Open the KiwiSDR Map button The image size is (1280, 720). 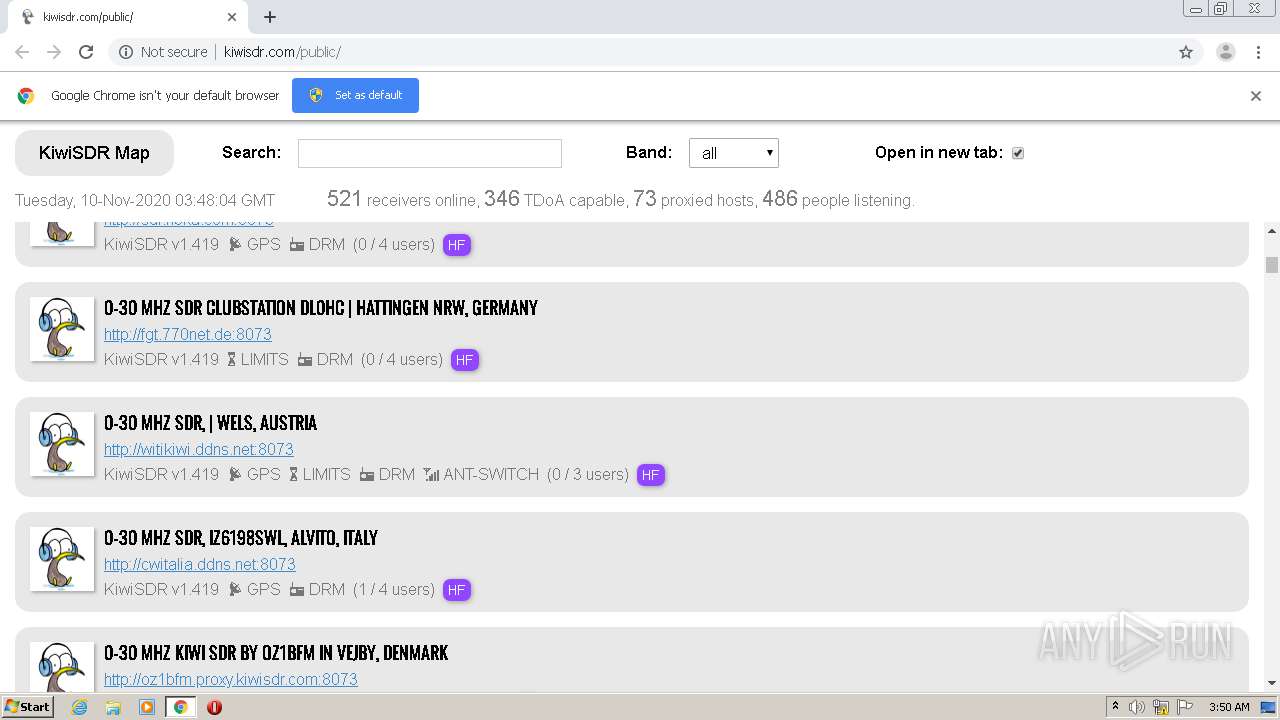click(94, 153)
